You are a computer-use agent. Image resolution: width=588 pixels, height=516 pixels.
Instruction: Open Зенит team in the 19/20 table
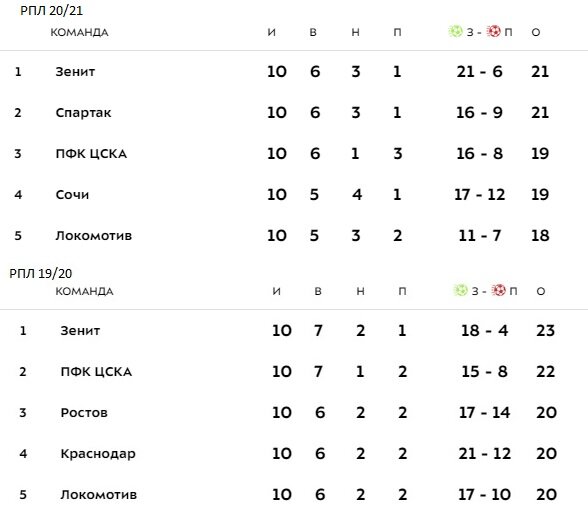point(80,330)
